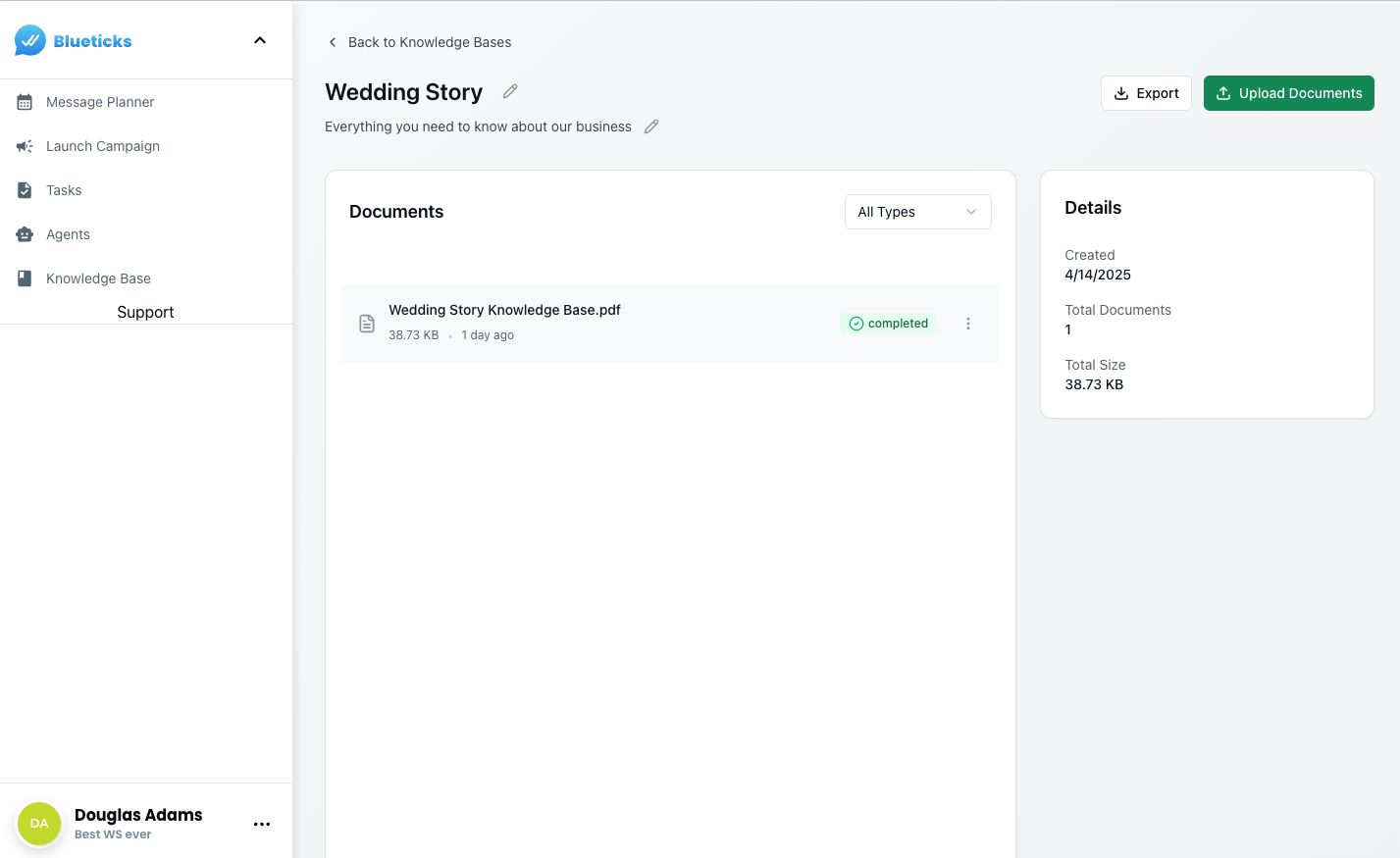Collapse the sidebar using the chevron near Blueticks
The height and width of the screenshot is (858, 1400).
259,40
